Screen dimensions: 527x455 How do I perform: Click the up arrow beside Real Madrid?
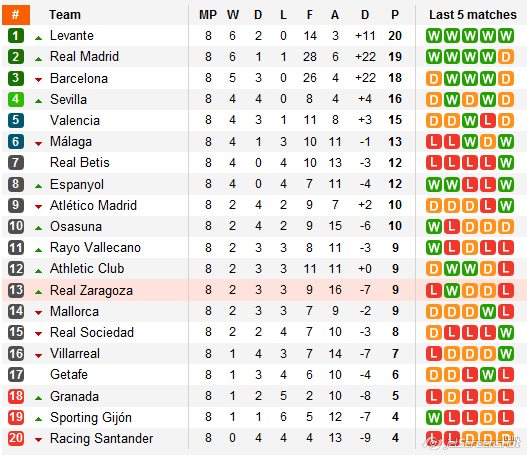tap(39, 59)
